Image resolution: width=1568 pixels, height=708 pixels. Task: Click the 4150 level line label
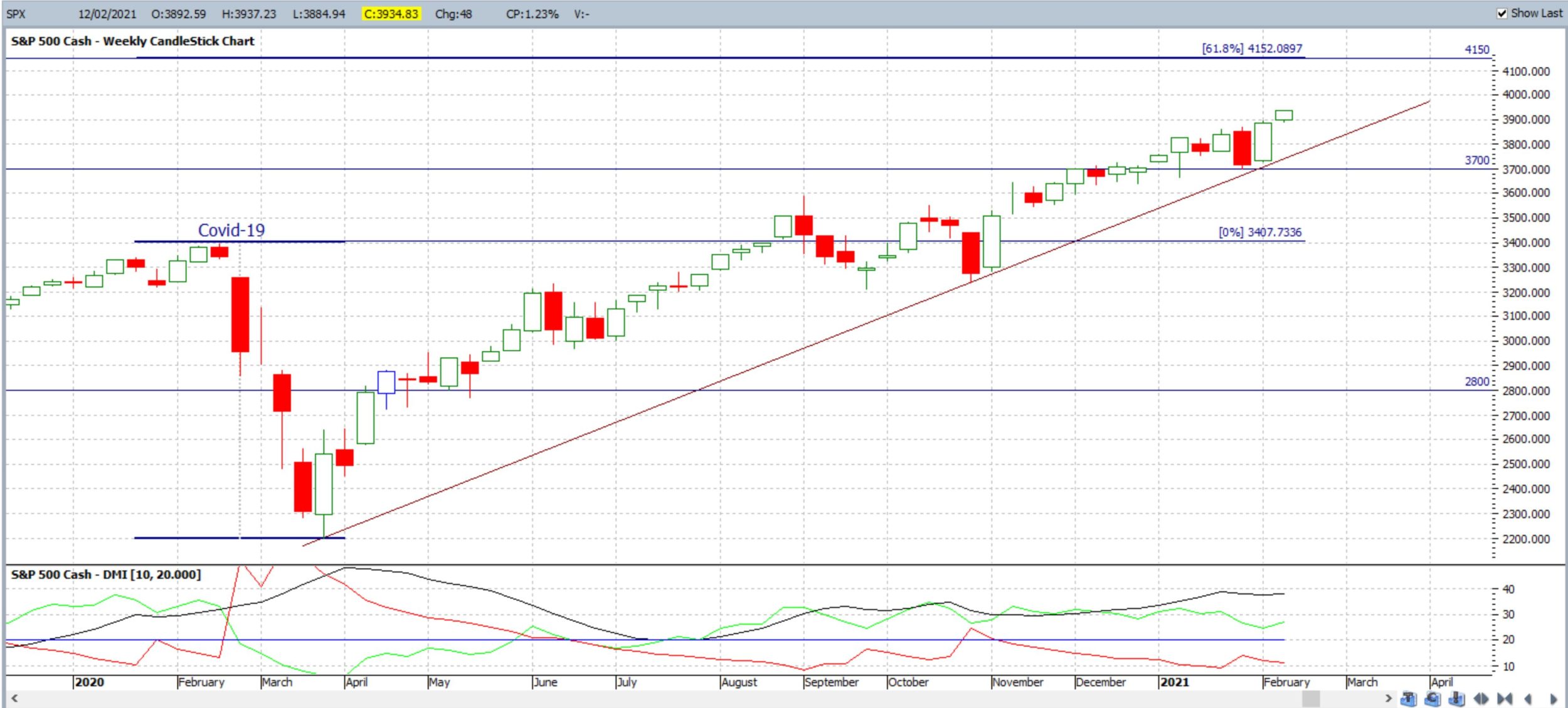[1476, 50]
